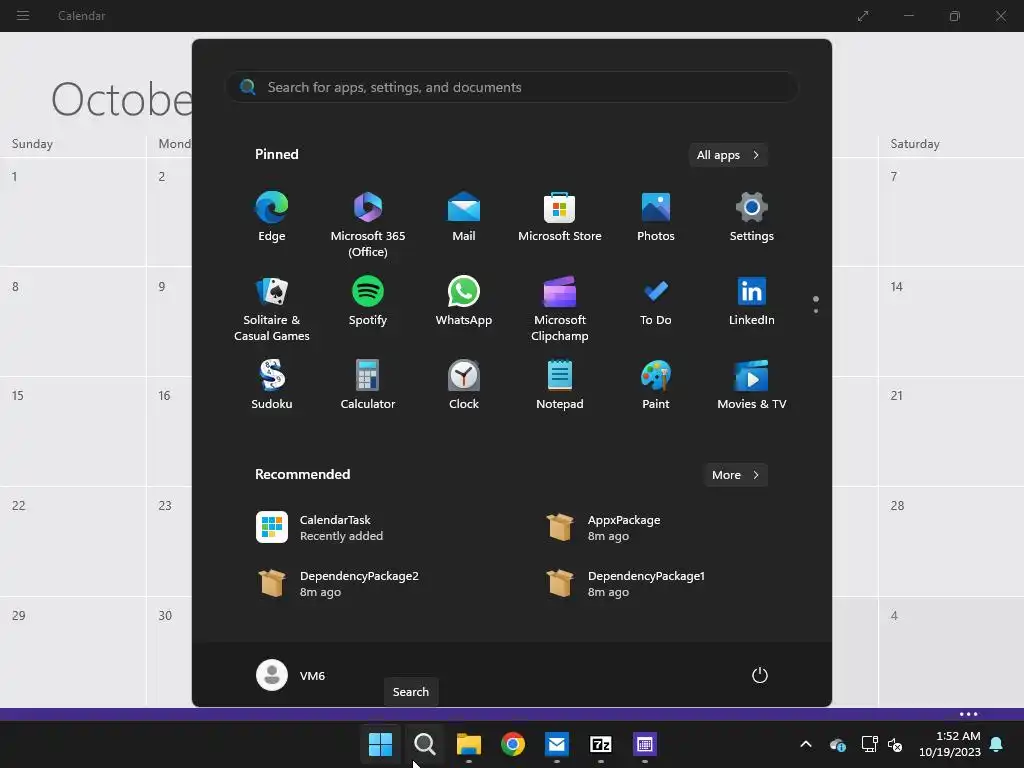Click the muted volume tray icon
This screenshot has width=1024, height=768.
[895, 744]
